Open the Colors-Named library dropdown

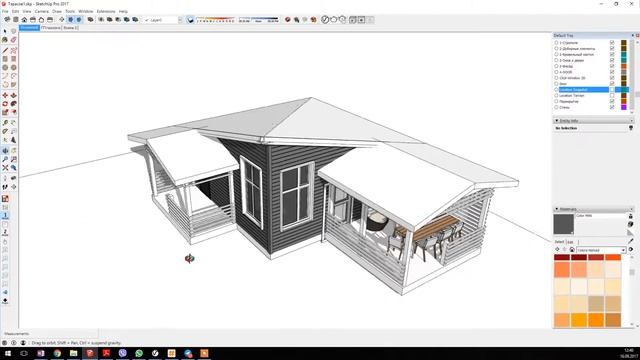click(x=623, y=250)
